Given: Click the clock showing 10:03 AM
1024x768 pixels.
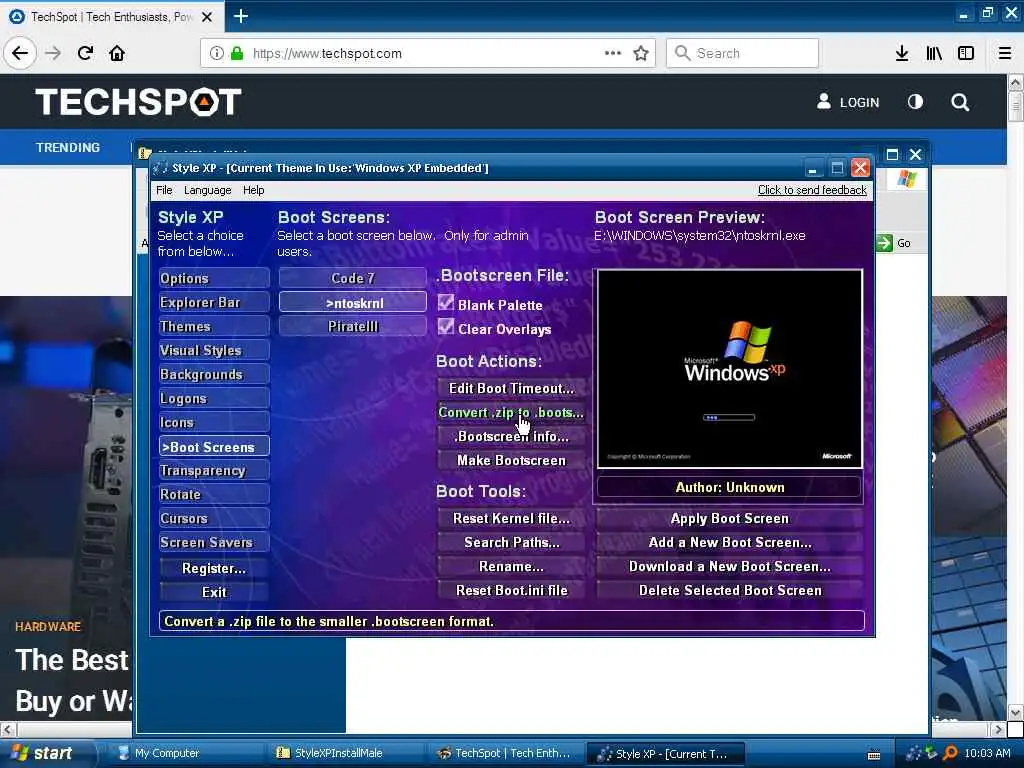Looking at the screenshot, I should (x=987, y=753).
